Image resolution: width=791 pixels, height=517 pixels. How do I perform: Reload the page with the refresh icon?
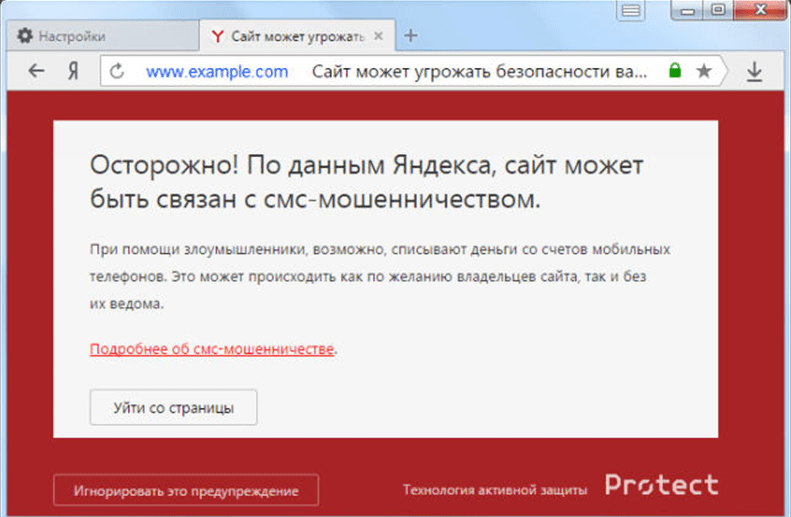[x=117, y=71]
